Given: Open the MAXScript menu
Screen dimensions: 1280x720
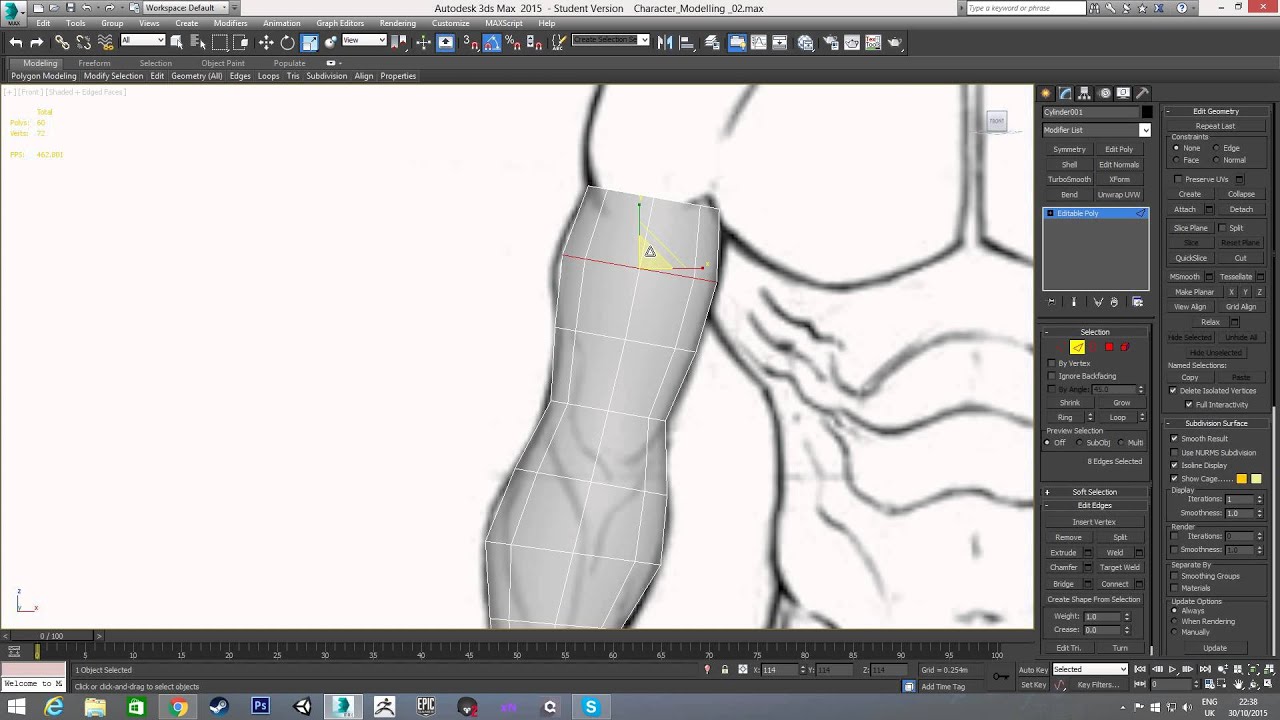Looking at the screenshot, I should click(503, 23).
